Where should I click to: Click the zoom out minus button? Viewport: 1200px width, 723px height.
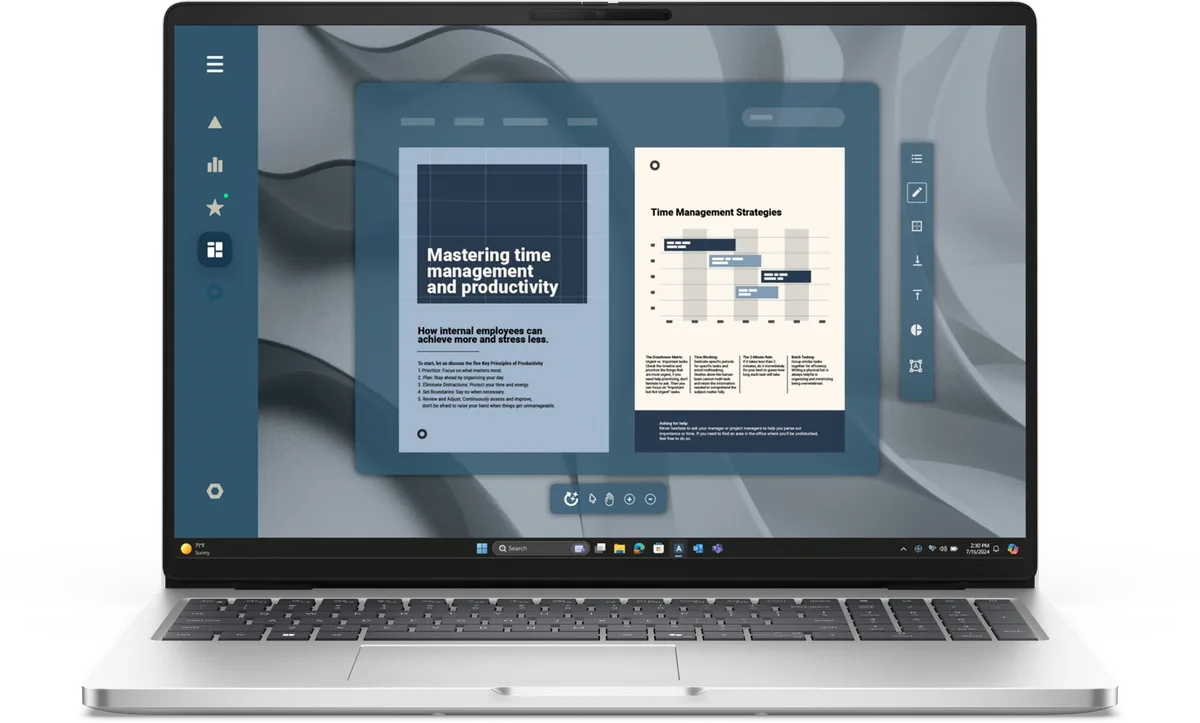click(651, 499)
